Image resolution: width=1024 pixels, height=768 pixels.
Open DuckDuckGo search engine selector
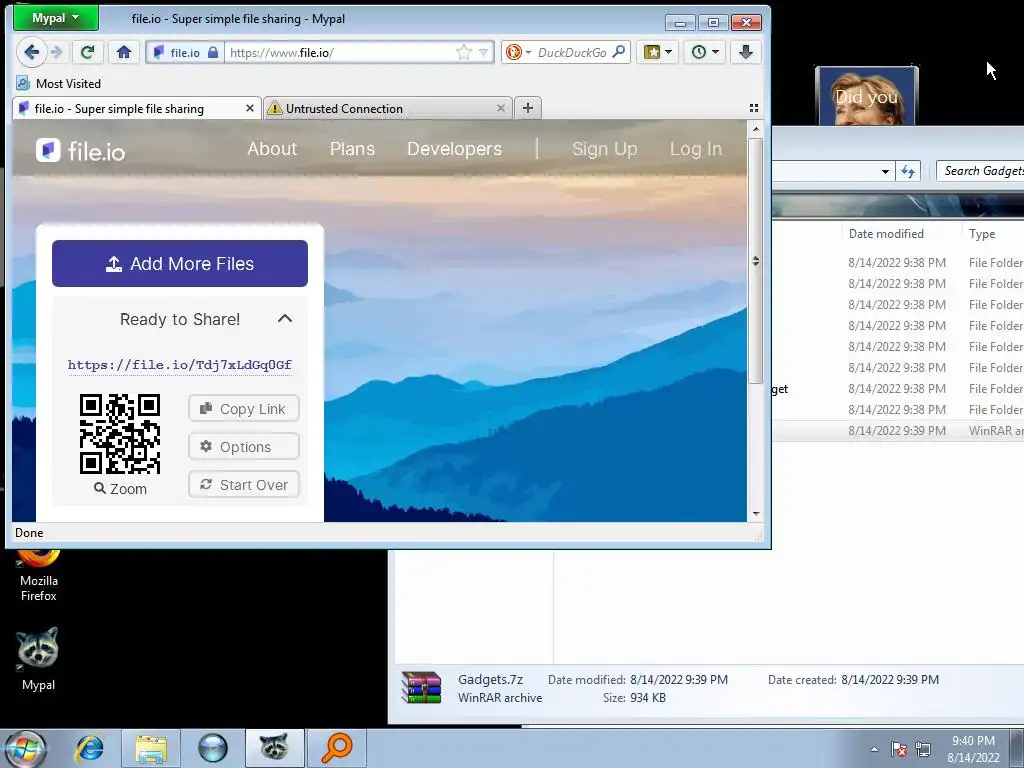[519, 52]
